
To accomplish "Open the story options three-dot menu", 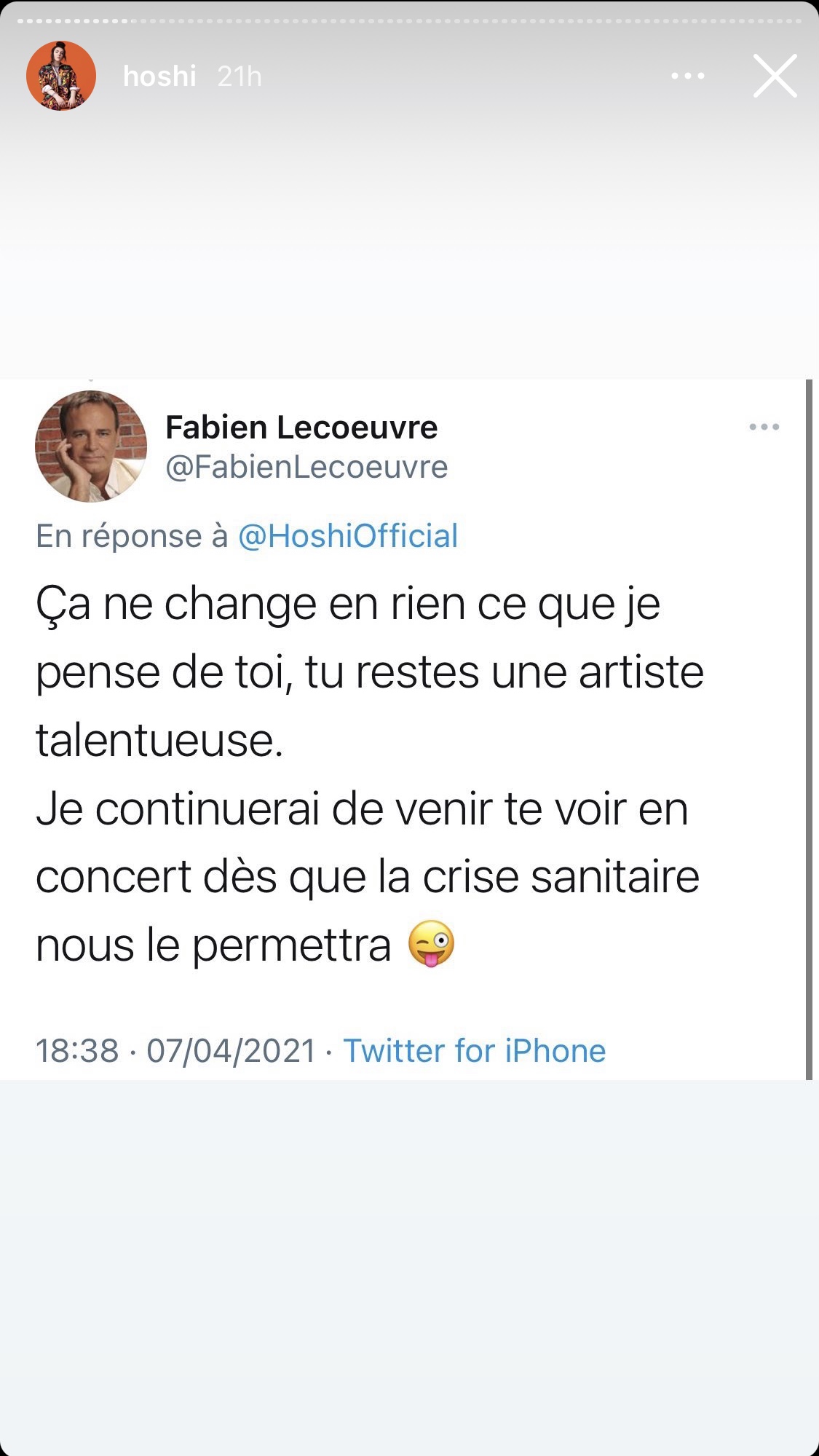I will [x=687, y=76].
